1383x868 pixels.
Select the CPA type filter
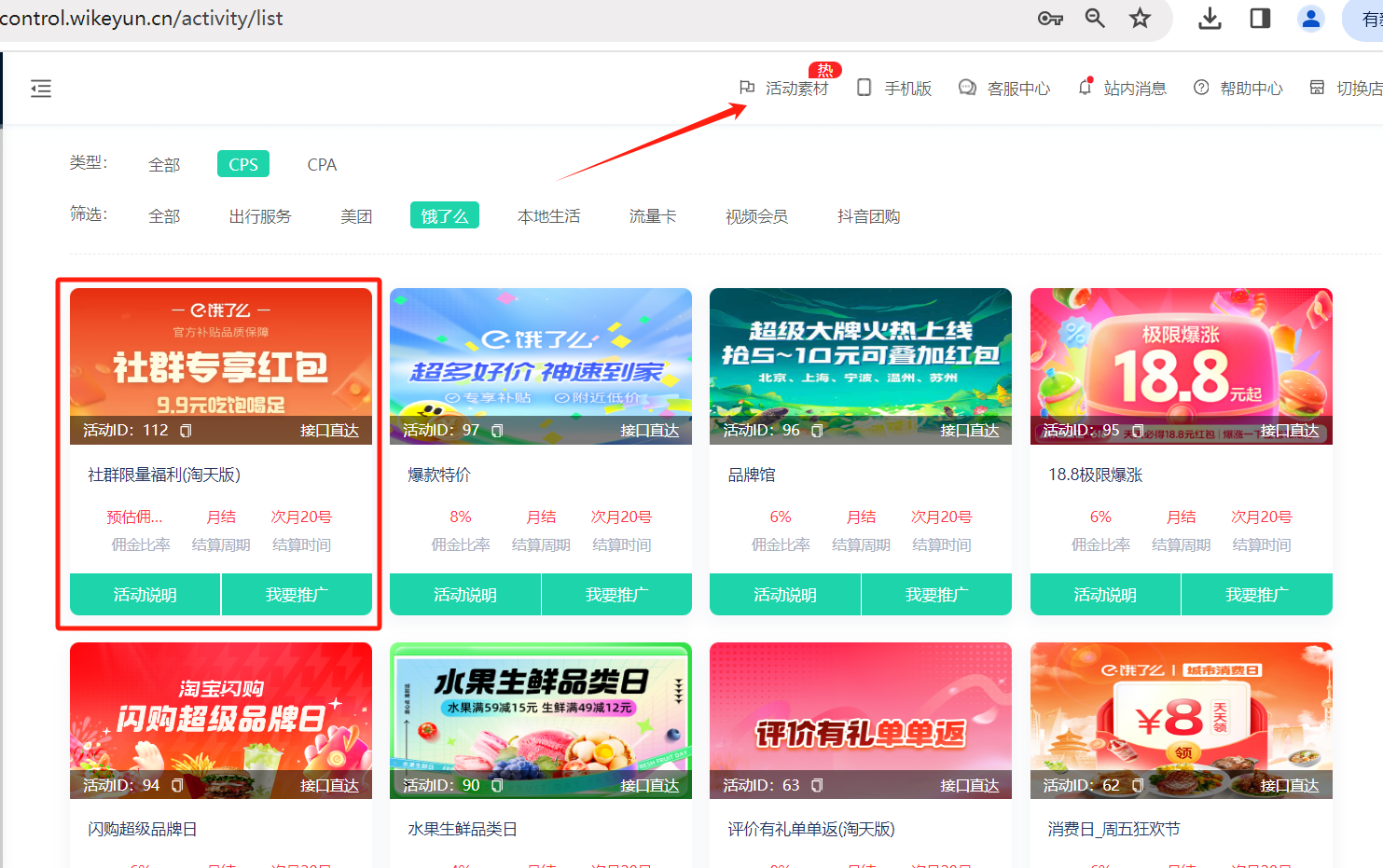322,165
